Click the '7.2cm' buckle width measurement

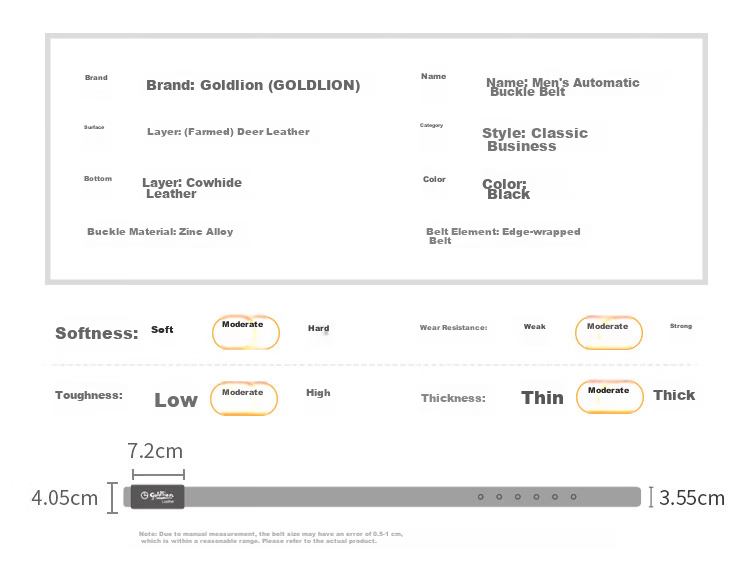(155, 451)
